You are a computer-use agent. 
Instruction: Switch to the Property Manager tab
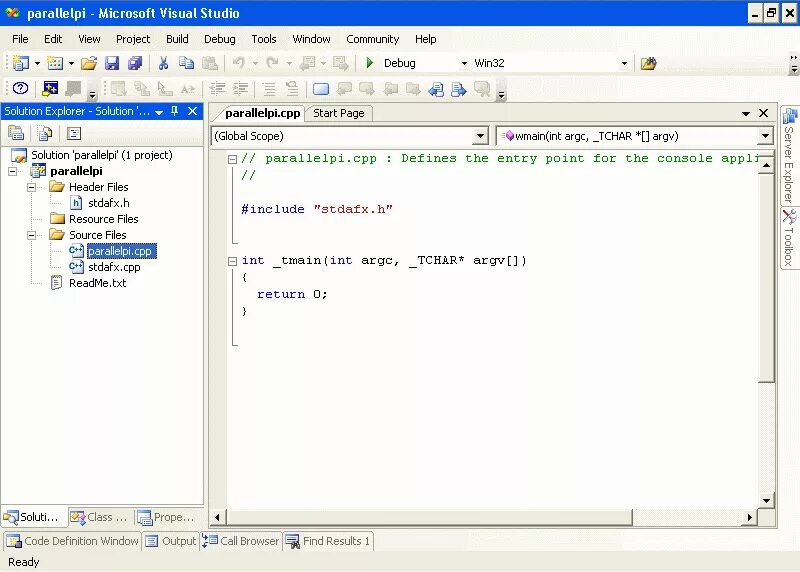[x=167, y=517]
